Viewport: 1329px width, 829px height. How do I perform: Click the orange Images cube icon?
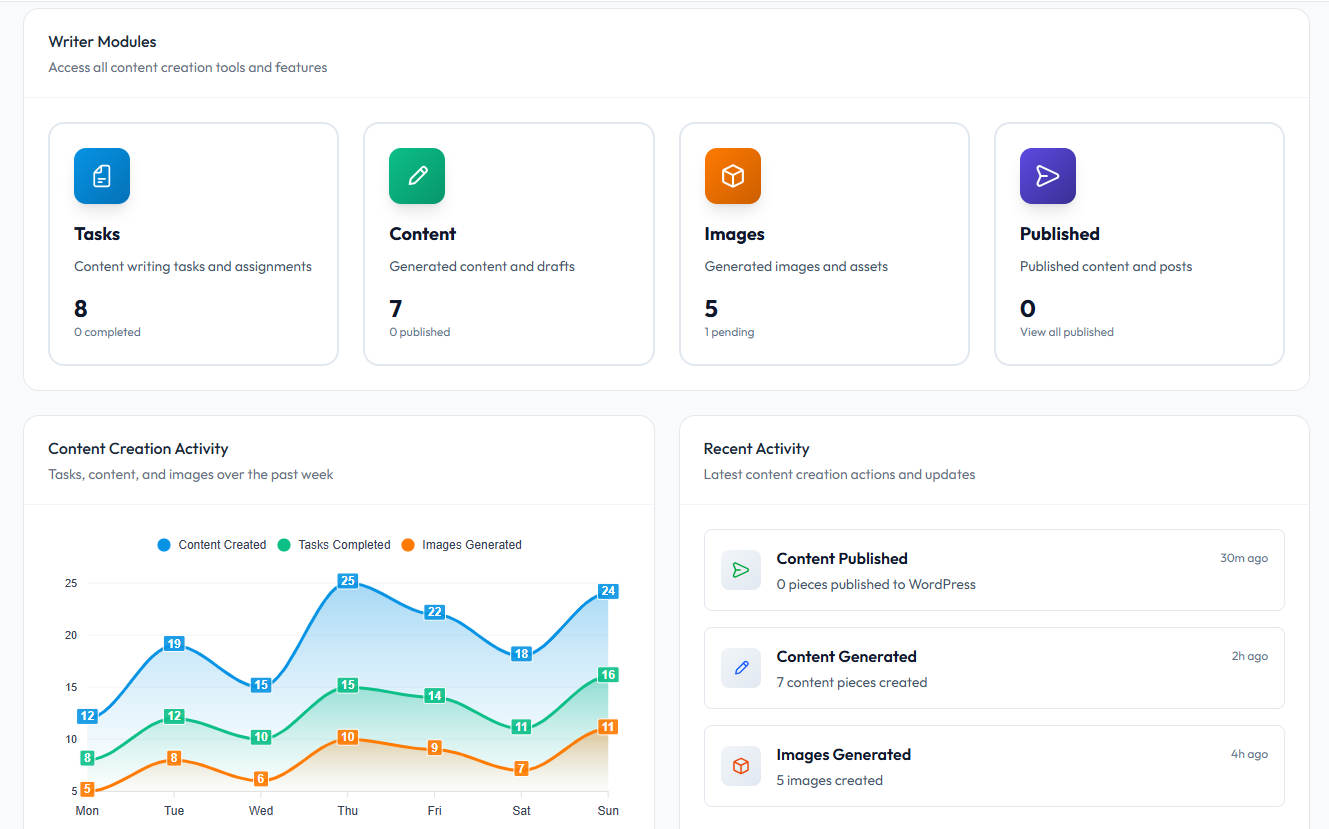pos(732,176)
